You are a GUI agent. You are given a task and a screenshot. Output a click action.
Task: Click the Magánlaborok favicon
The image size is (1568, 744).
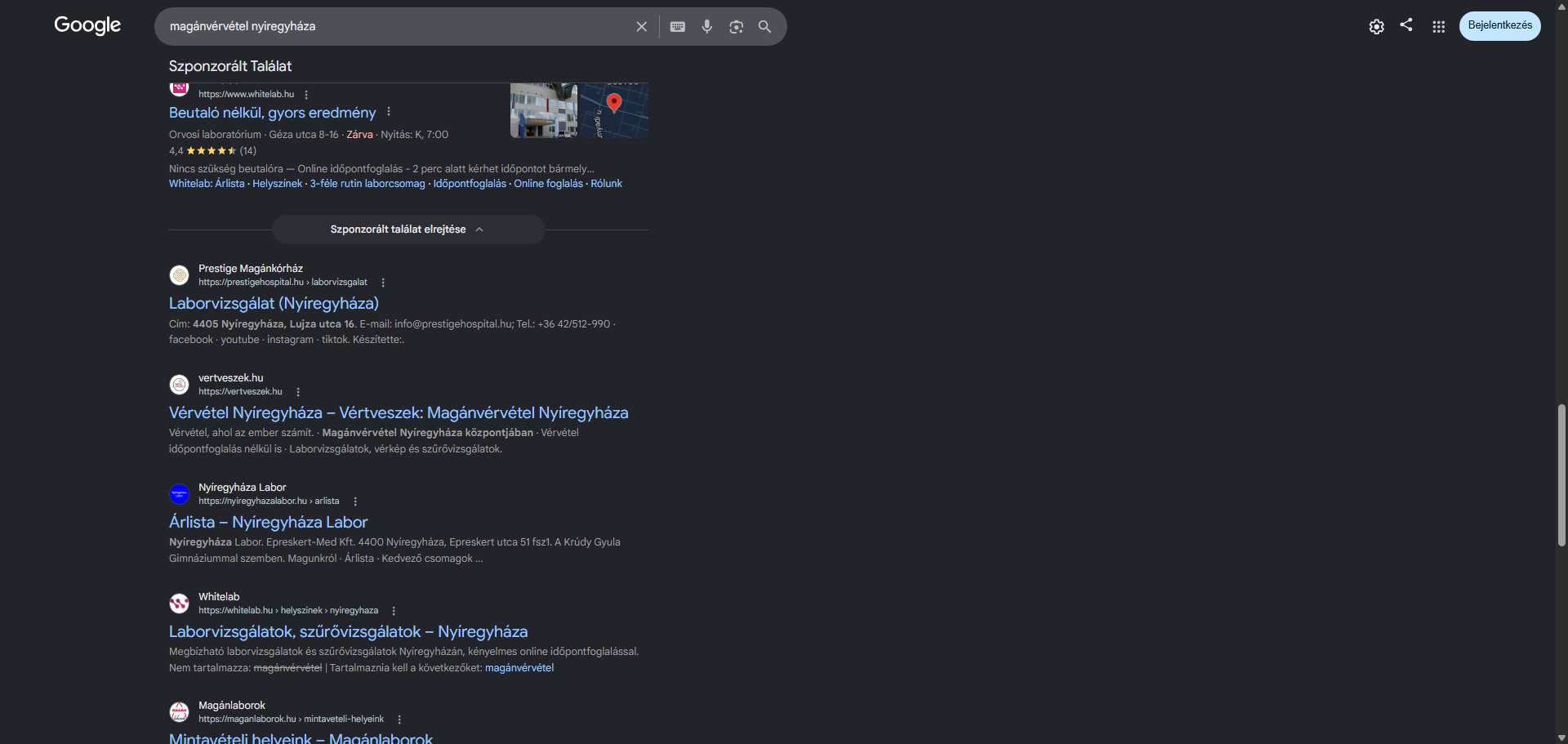(x=179, y=712)
